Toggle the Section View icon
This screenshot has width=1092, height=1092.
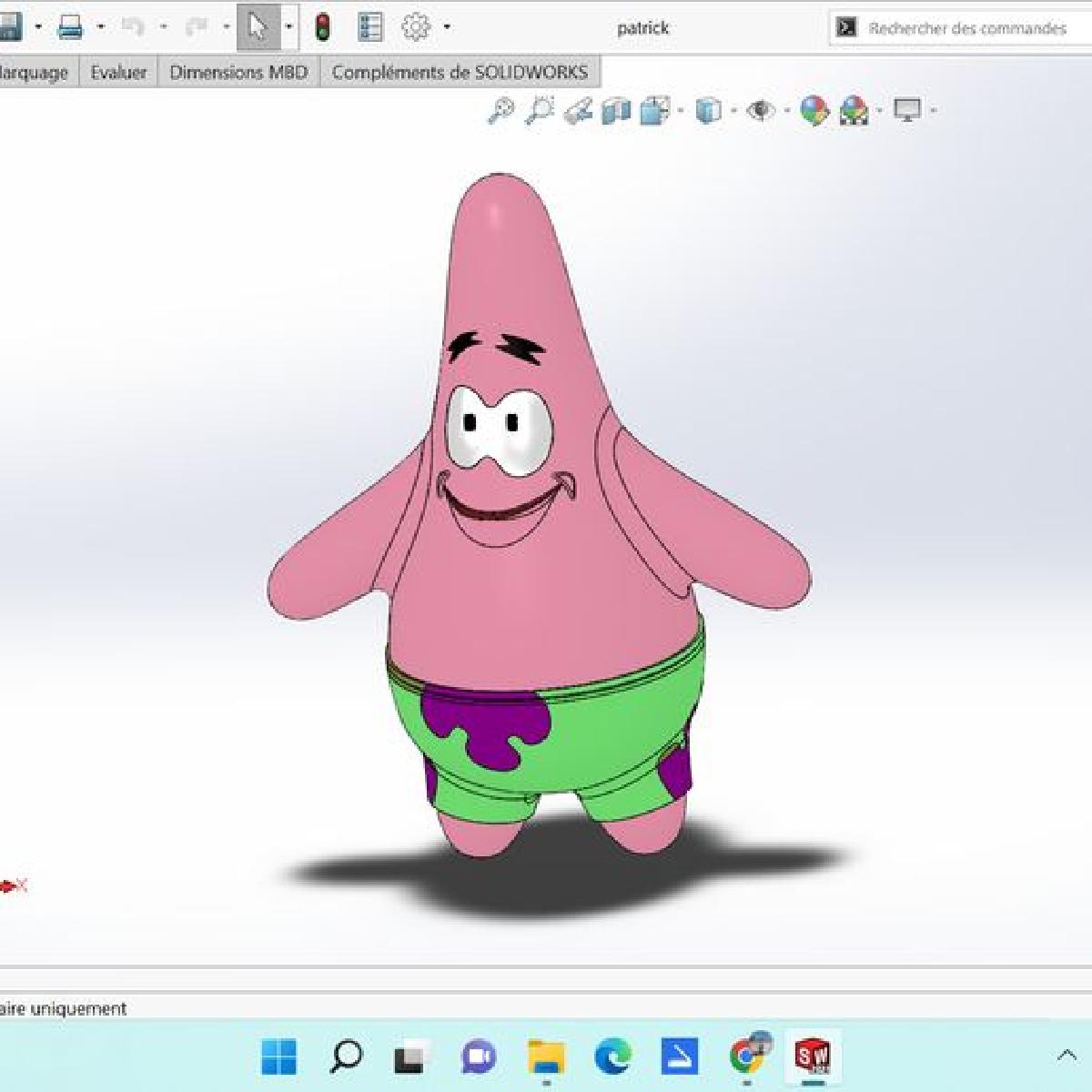(x=616, y=111)
